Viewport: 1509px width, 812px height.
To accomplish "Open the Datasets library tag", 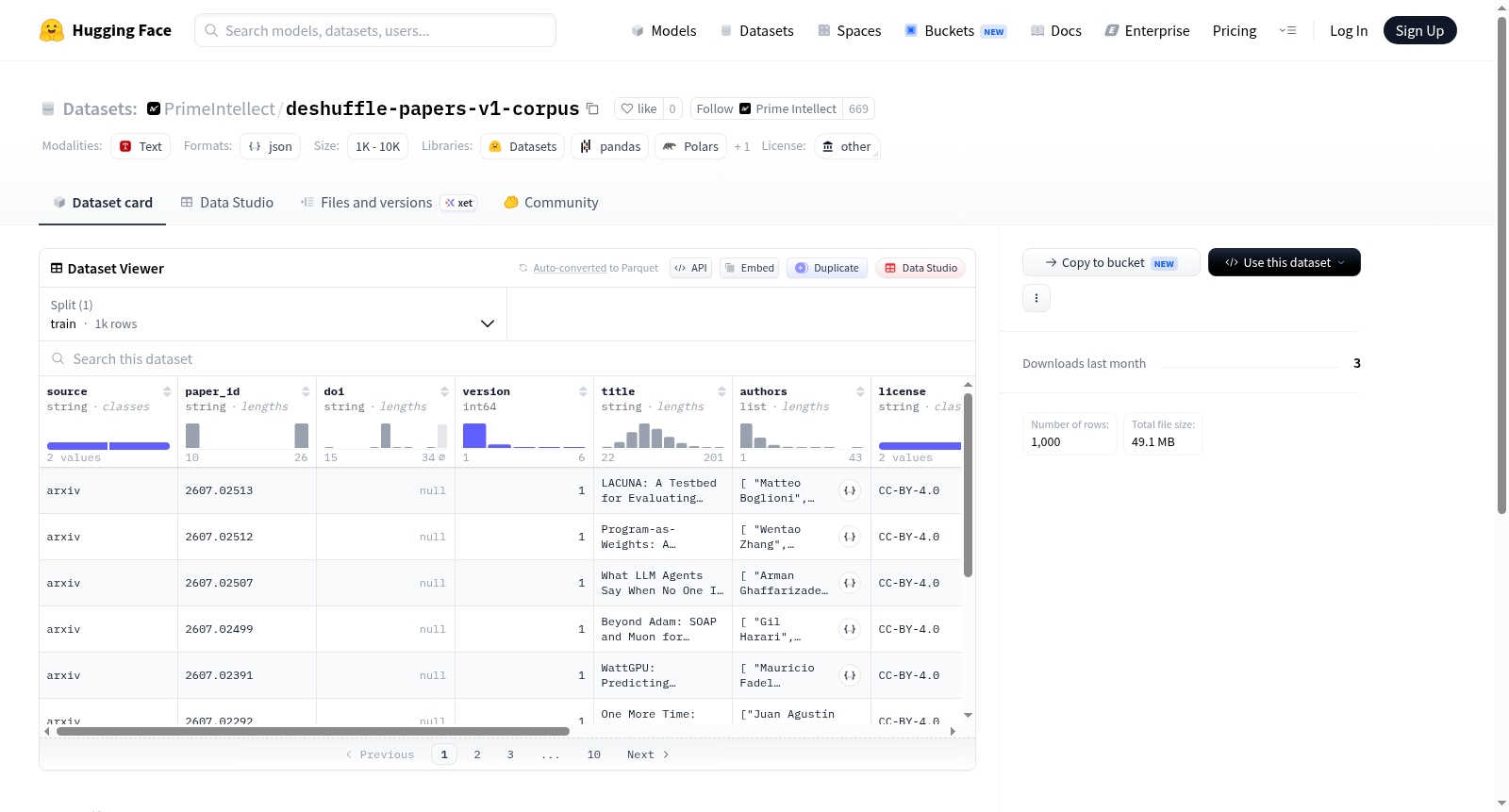I will pyautogui.click(x=522, y=146).
